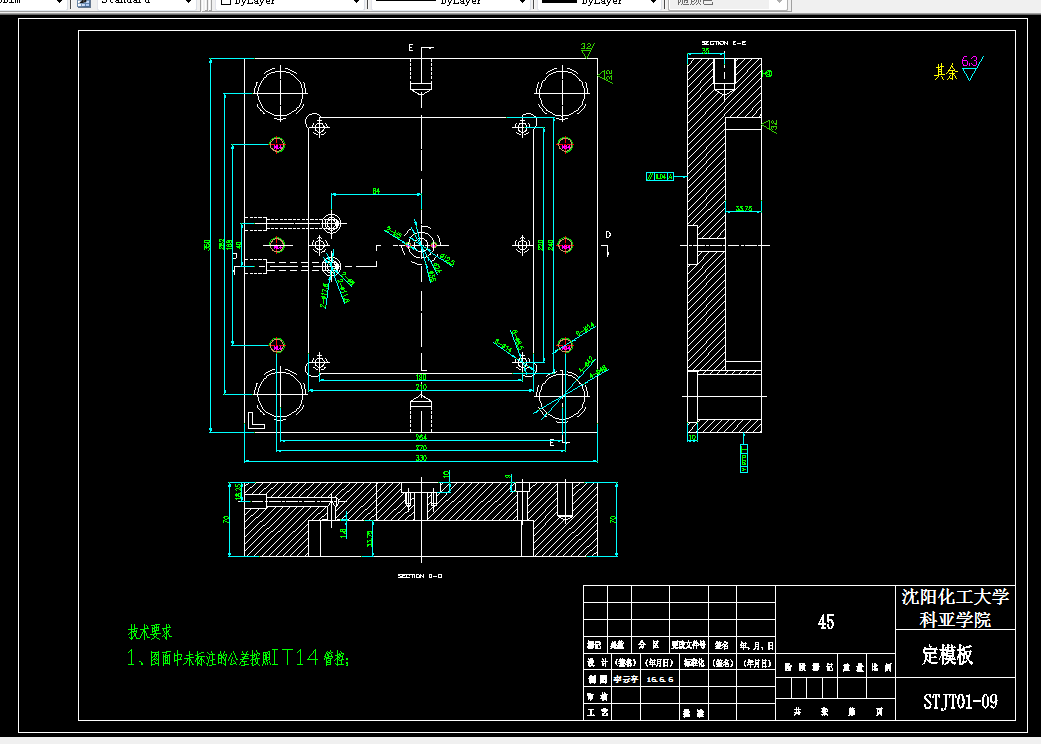The image size is (1041, 744).
Task: Select the material text 45
Action: coord(826,622)
